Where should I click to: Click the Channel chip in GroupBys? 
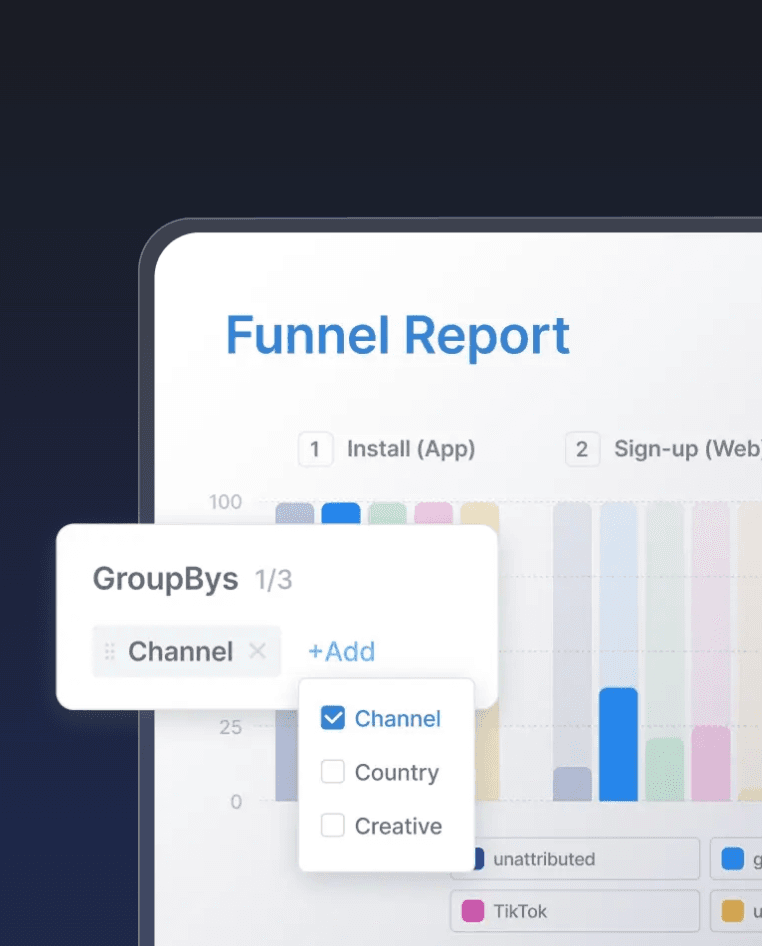186,652
